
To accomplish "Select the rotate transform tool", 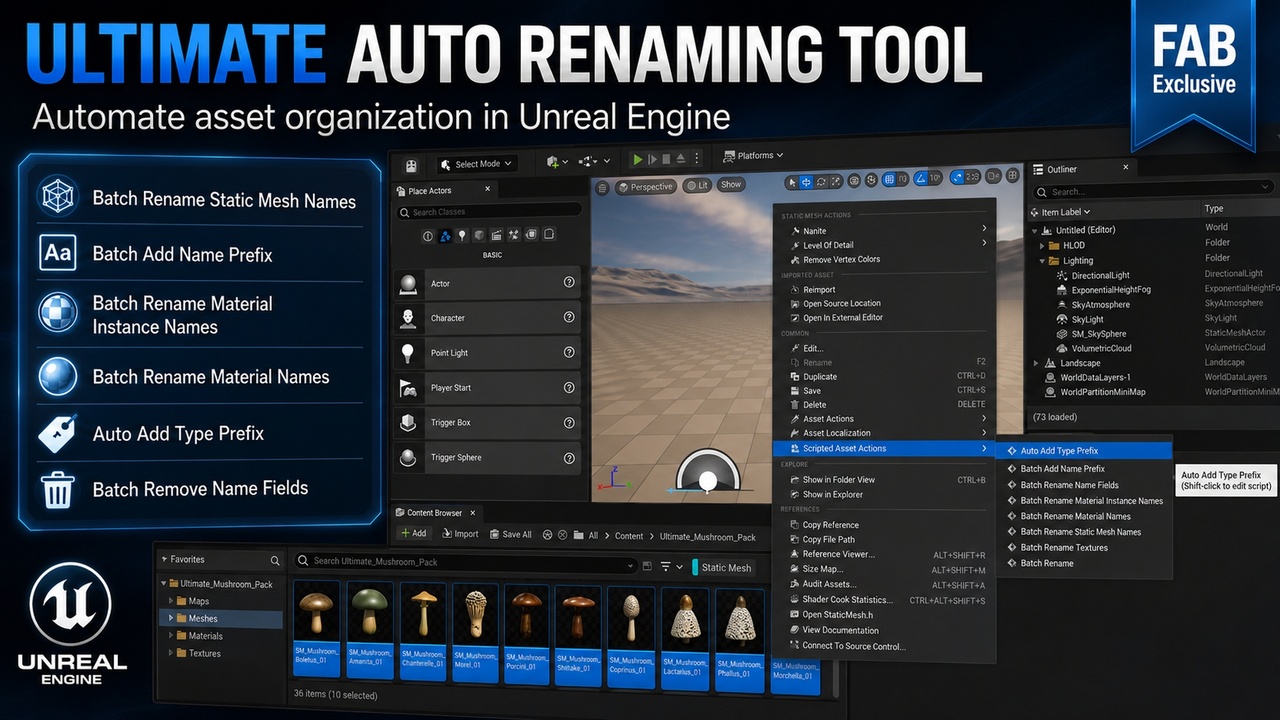I will (x=821, y=182).
